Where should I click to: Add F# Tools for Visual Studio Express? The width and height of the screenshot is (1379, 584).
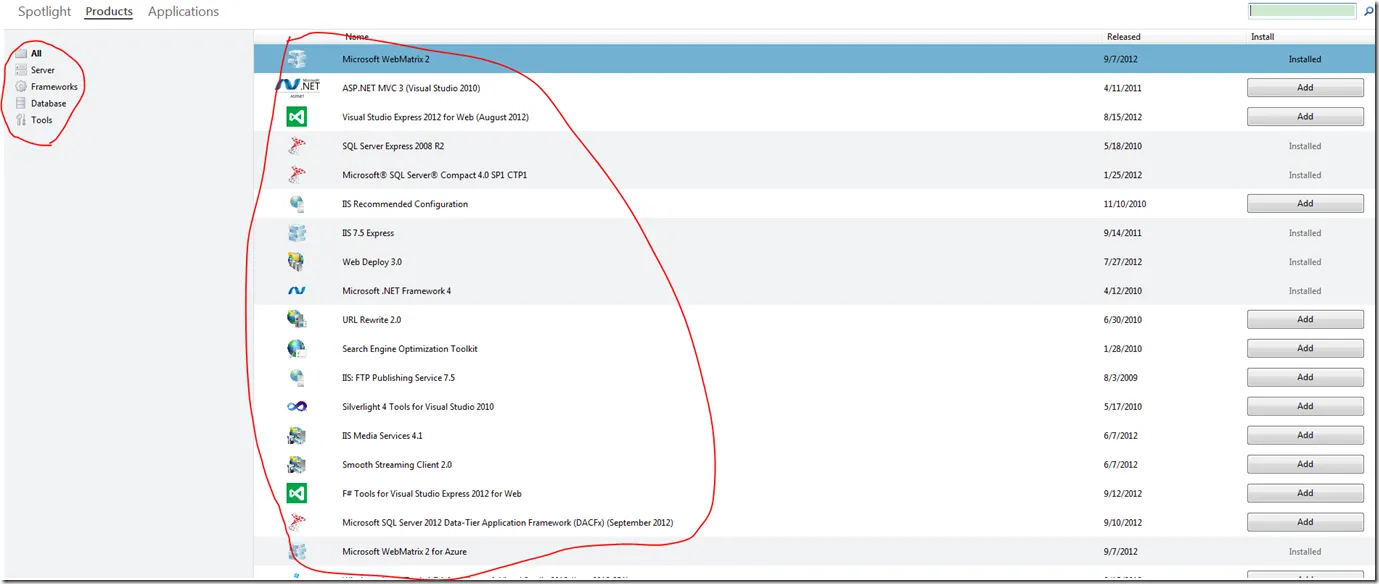click(1305, 494)
